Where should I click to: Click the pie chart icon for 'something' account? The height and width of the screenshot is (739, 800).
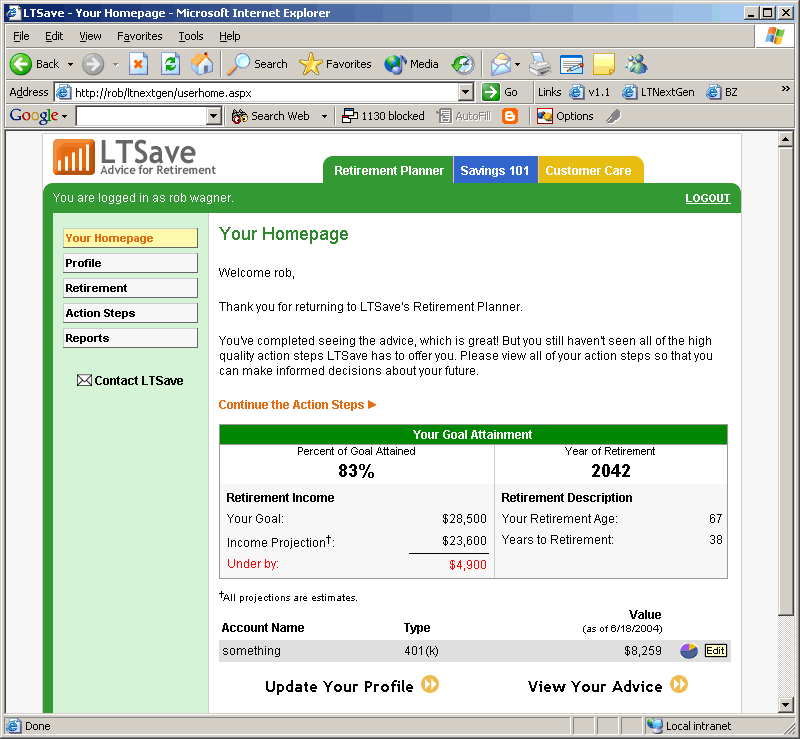(688, 651)
